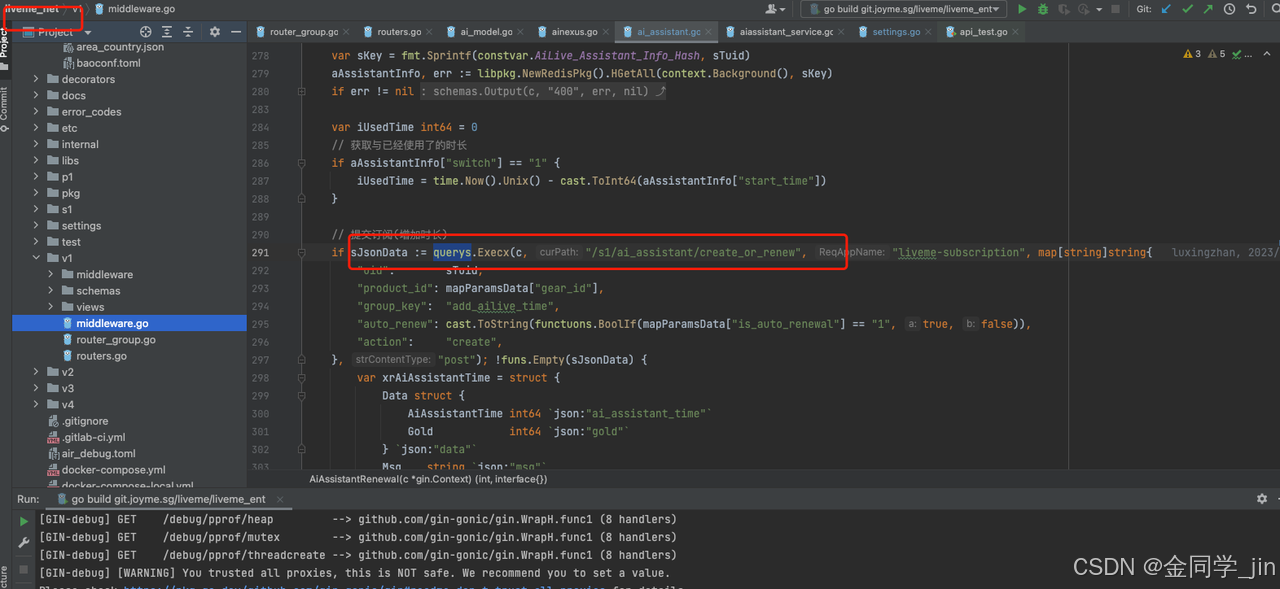Expand the docs folder
This screenshot has height=589, width=1280.
[x=37, y=96]
